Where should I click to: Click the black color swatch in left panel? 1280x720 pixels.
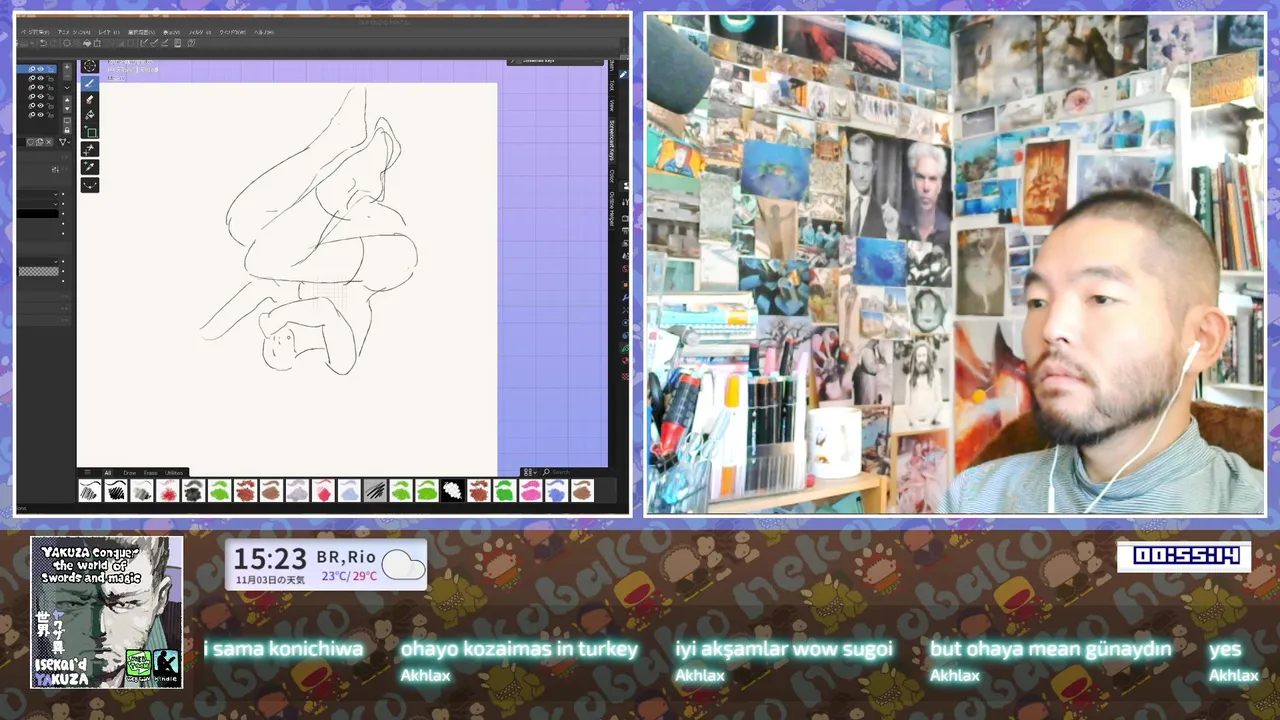click(38, 213)
